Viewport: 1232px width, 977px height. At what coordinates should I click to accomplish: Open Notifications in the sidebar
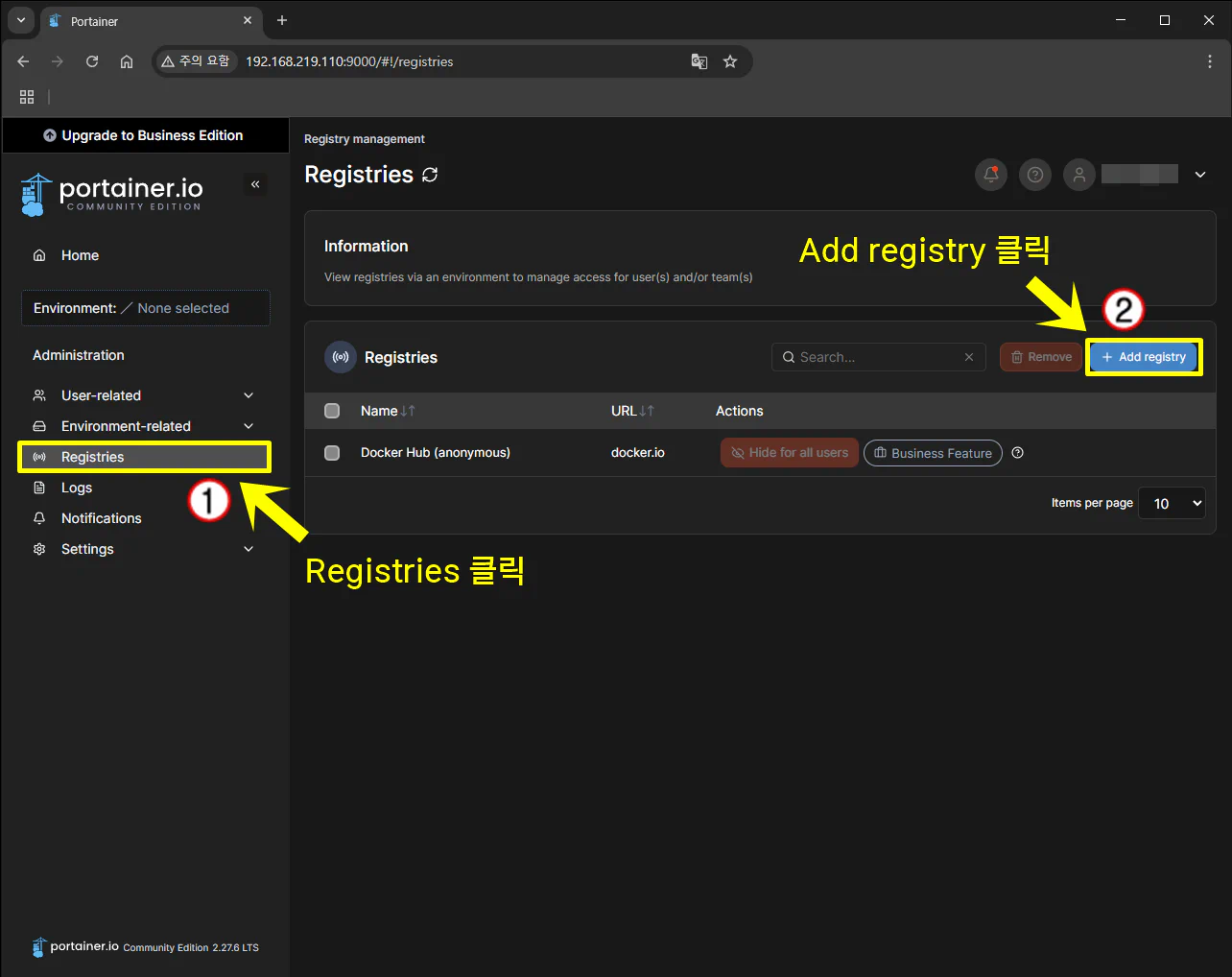click(x=144, y=518)
